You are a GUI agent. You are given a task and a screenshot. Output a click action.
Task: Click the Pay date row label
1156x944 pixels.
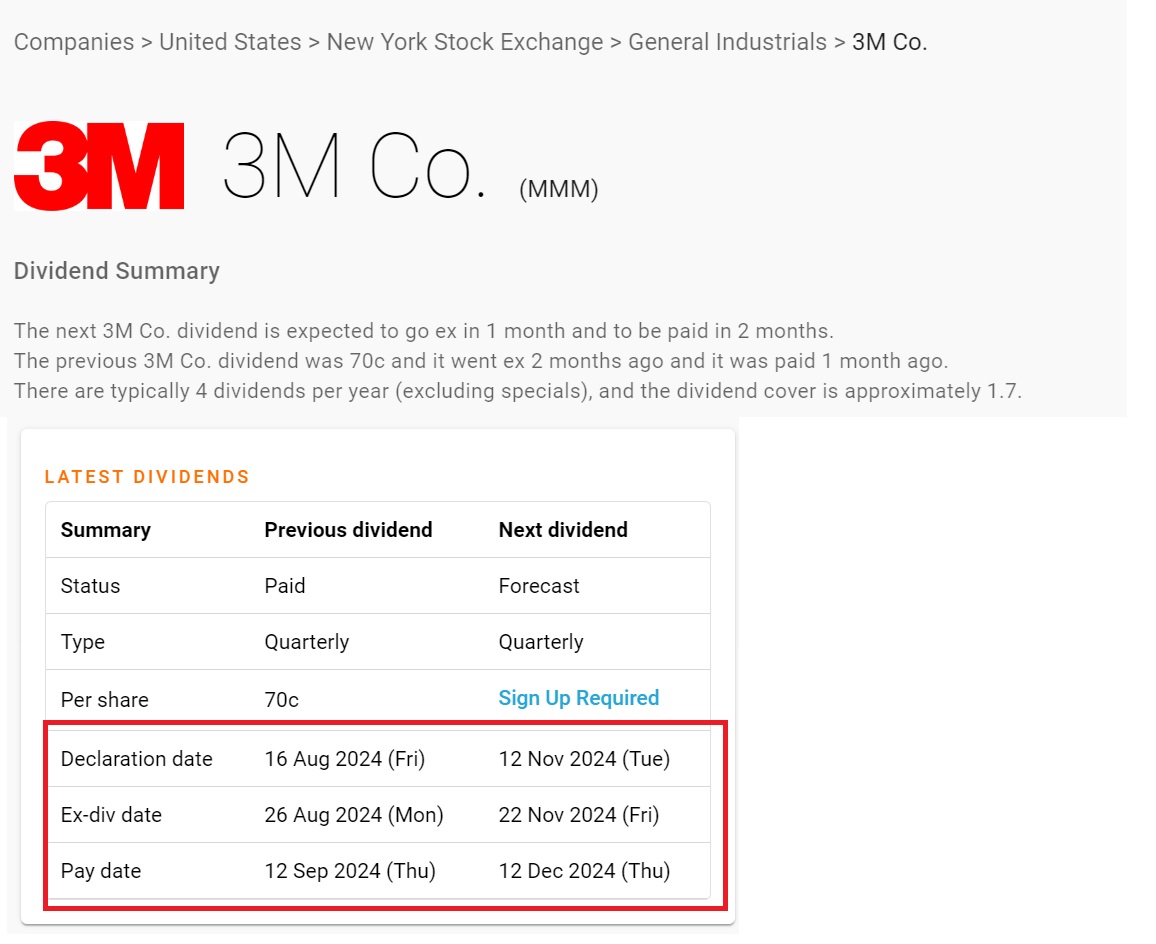100,871
